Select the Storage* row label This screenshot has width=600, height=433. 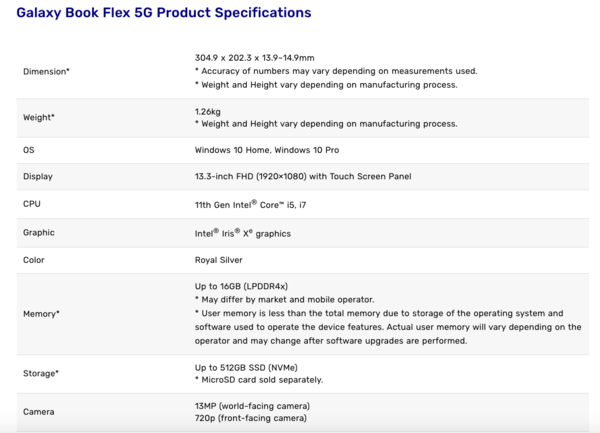pyautogui.click(x=41, y=373)
